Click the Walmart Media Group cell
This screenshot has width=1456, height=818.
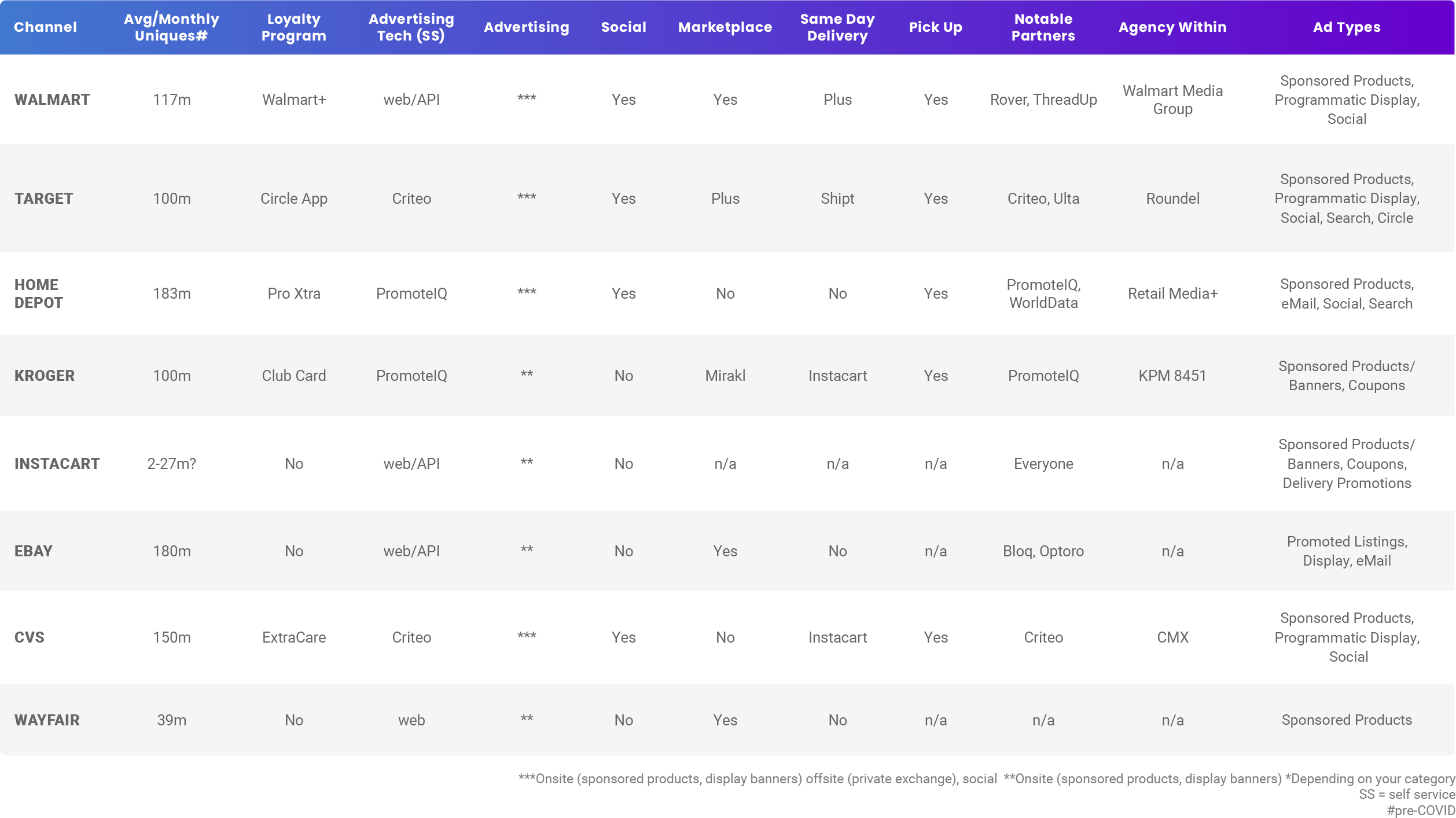click(x=1172, y=100)
